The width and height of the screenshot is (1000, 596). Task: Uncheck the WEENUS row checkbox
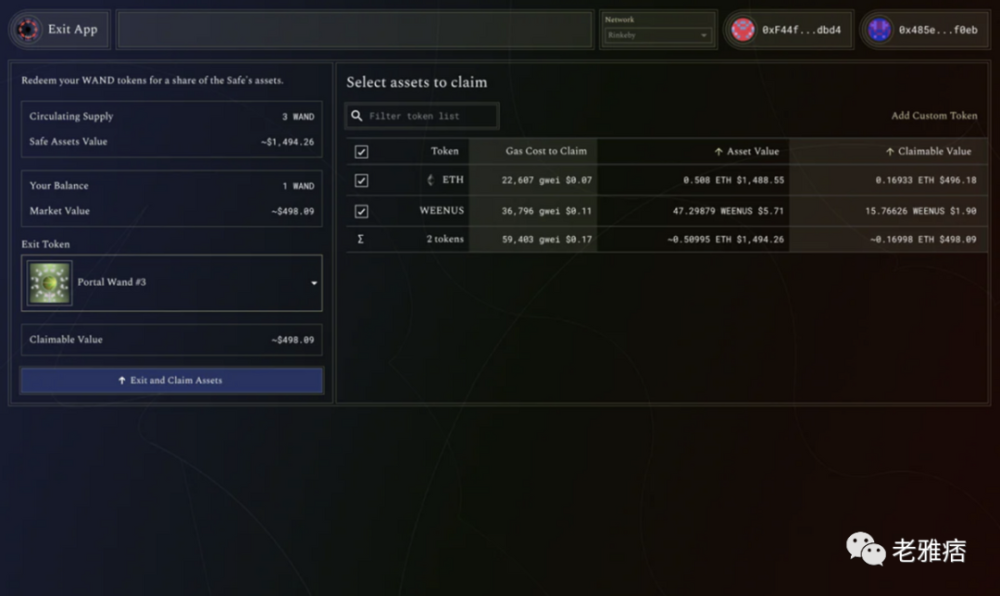click(x=362, y=211)
